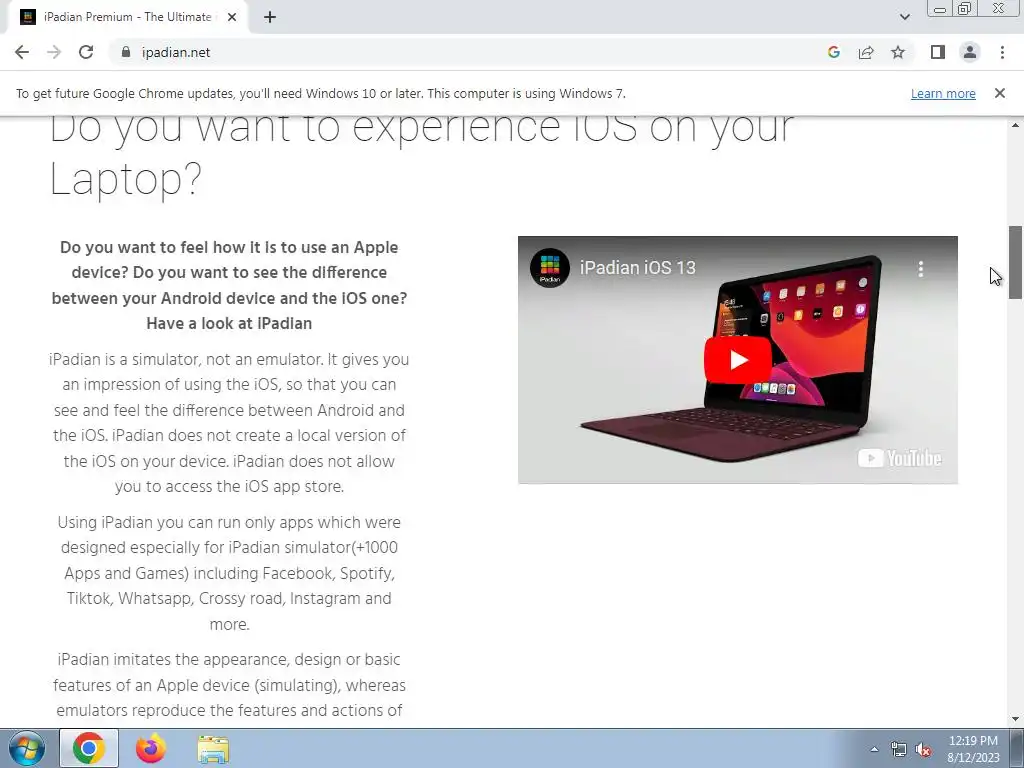
Task: Minimize the Chrome window
Action: pos(940,8)
